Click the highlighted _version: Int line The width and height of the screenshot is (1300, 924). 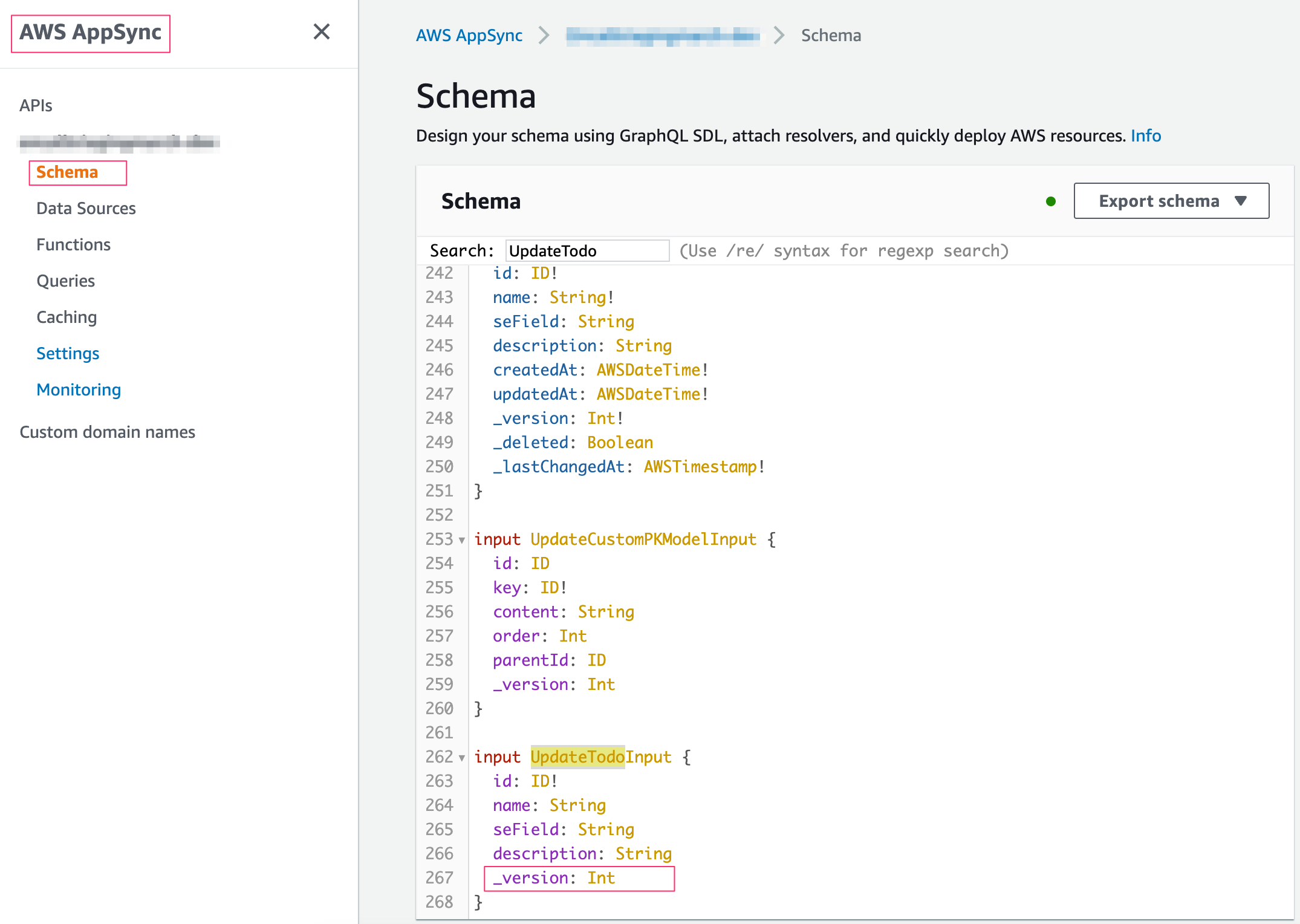(579, 878)
